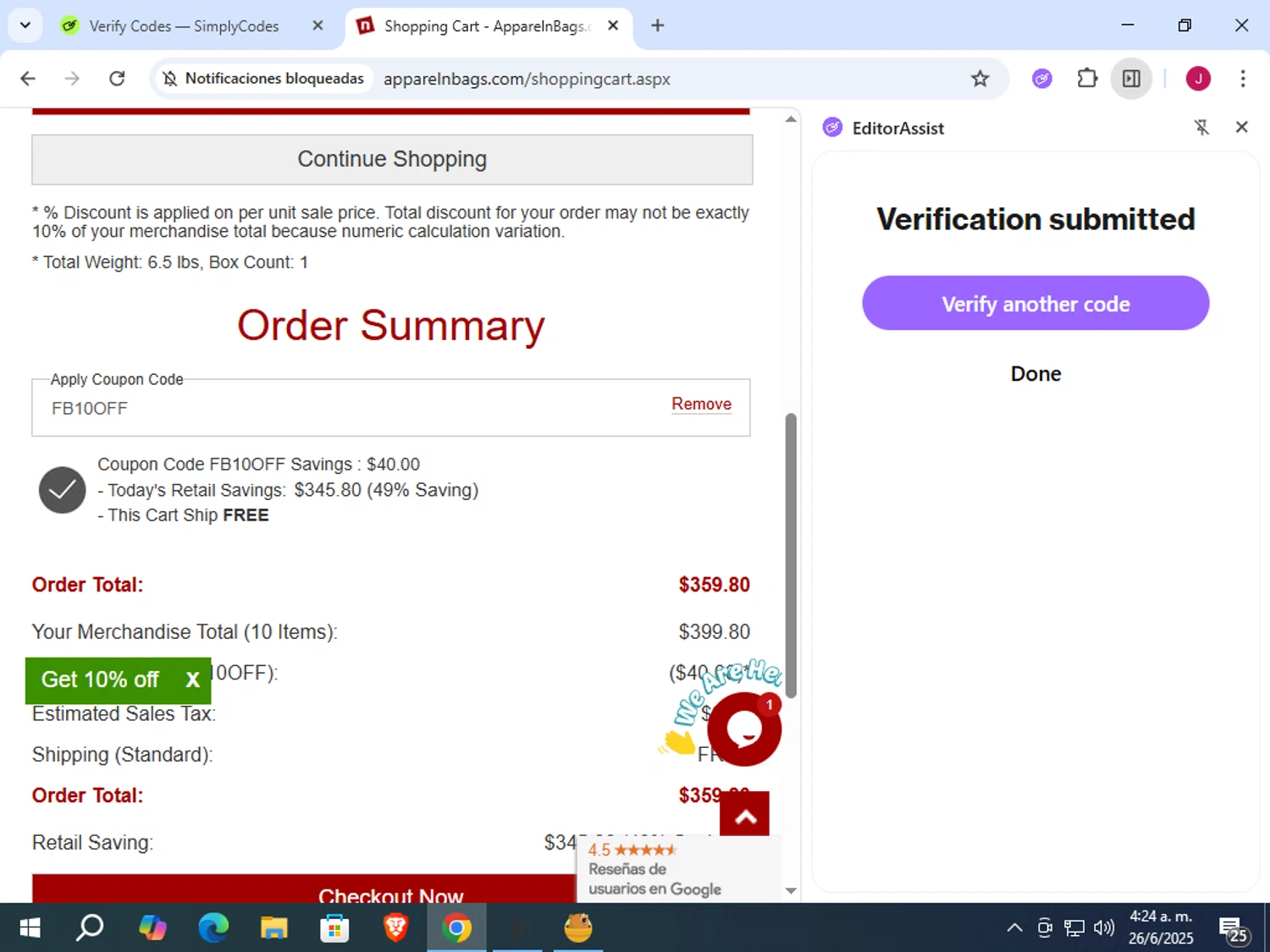
Task: Click the Chrome icon in the taskbar
Action: (x=456, y=928)
